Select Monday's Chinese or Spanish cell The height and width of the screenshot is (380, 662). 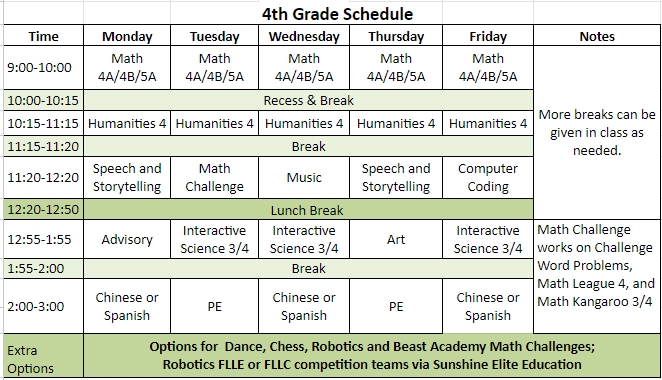click(127, 307)
